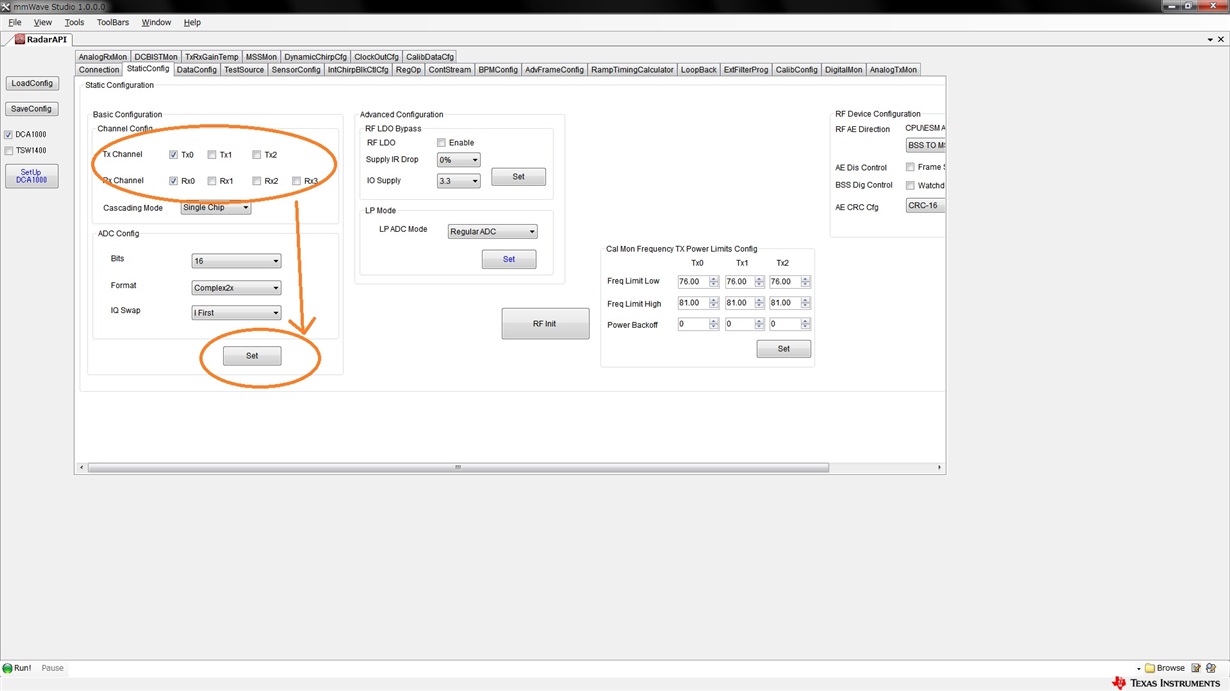Switch to the DataConfig tab
Viewport: 1230px width, 691px height.
pos(197,70)
